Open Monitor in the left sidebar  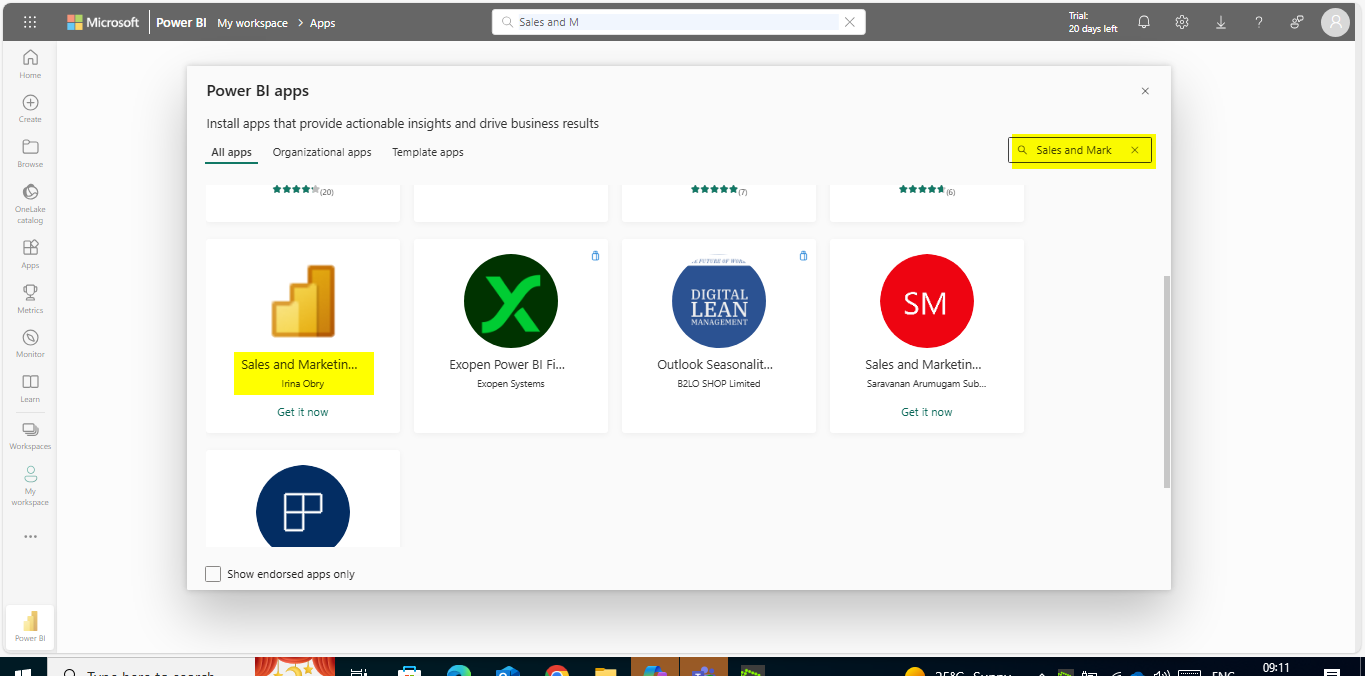pos(30,344)
